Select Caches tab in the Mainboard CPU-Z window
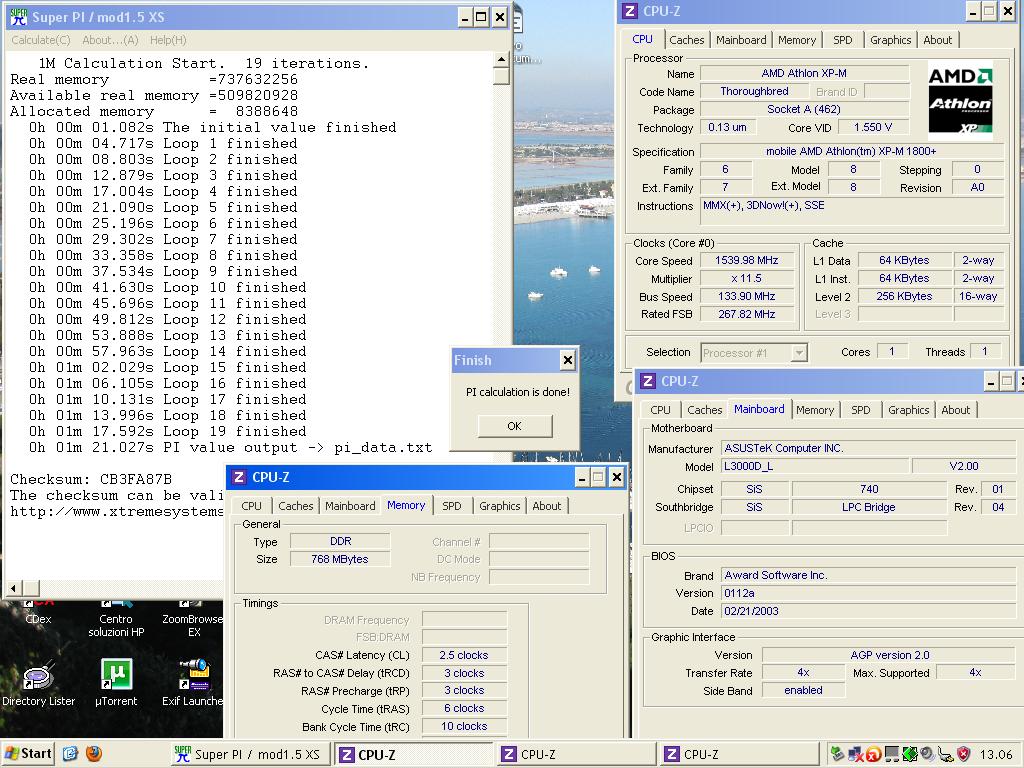Screen dimensions: 1024x768 pos(705,410)
